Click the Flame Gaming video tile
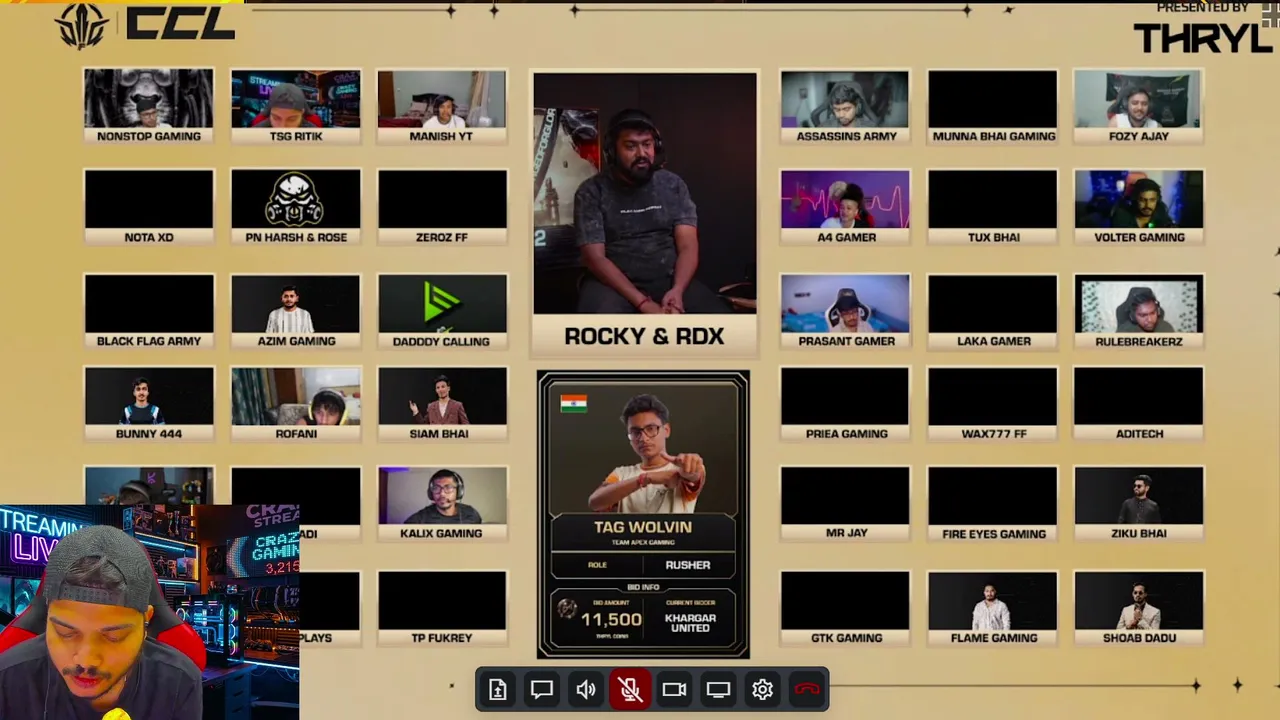1280x720 pixels. [x=992, y=608]
